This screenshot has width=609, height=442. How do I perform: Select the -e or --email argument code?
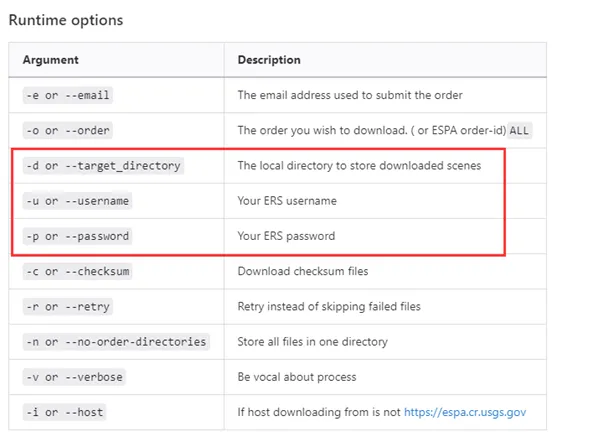tap(66, 95)
